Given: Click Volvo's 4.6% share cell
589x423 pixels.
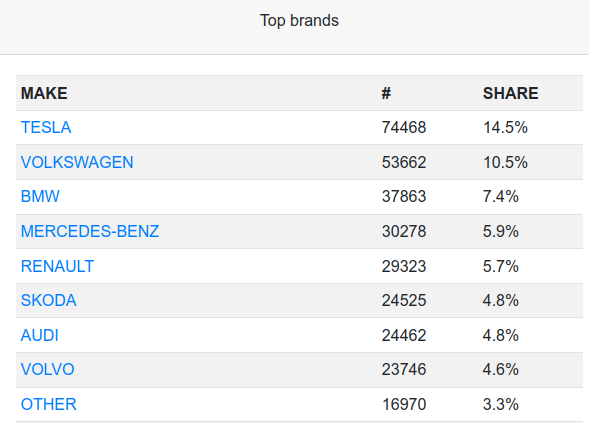Looking at the screenshot, I should tap(501, 370).
